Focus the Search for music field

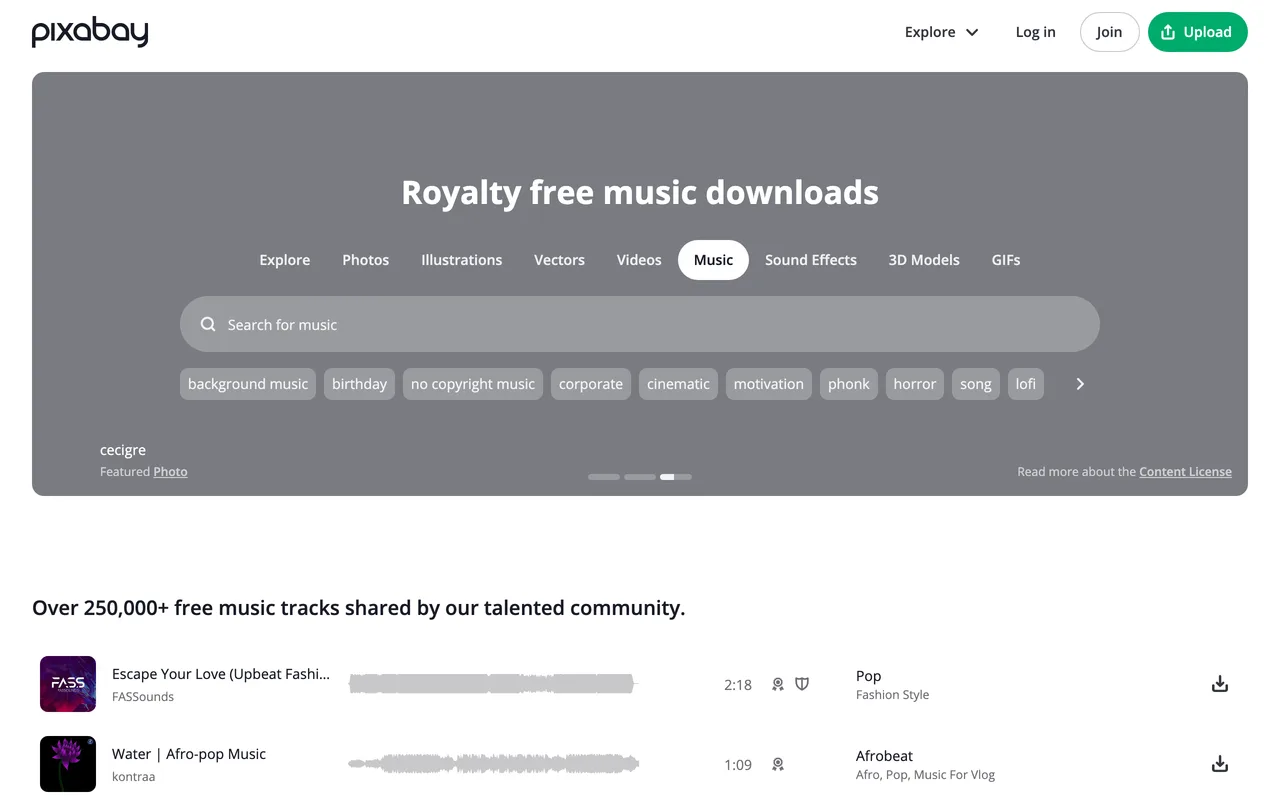tap(640, 324)
